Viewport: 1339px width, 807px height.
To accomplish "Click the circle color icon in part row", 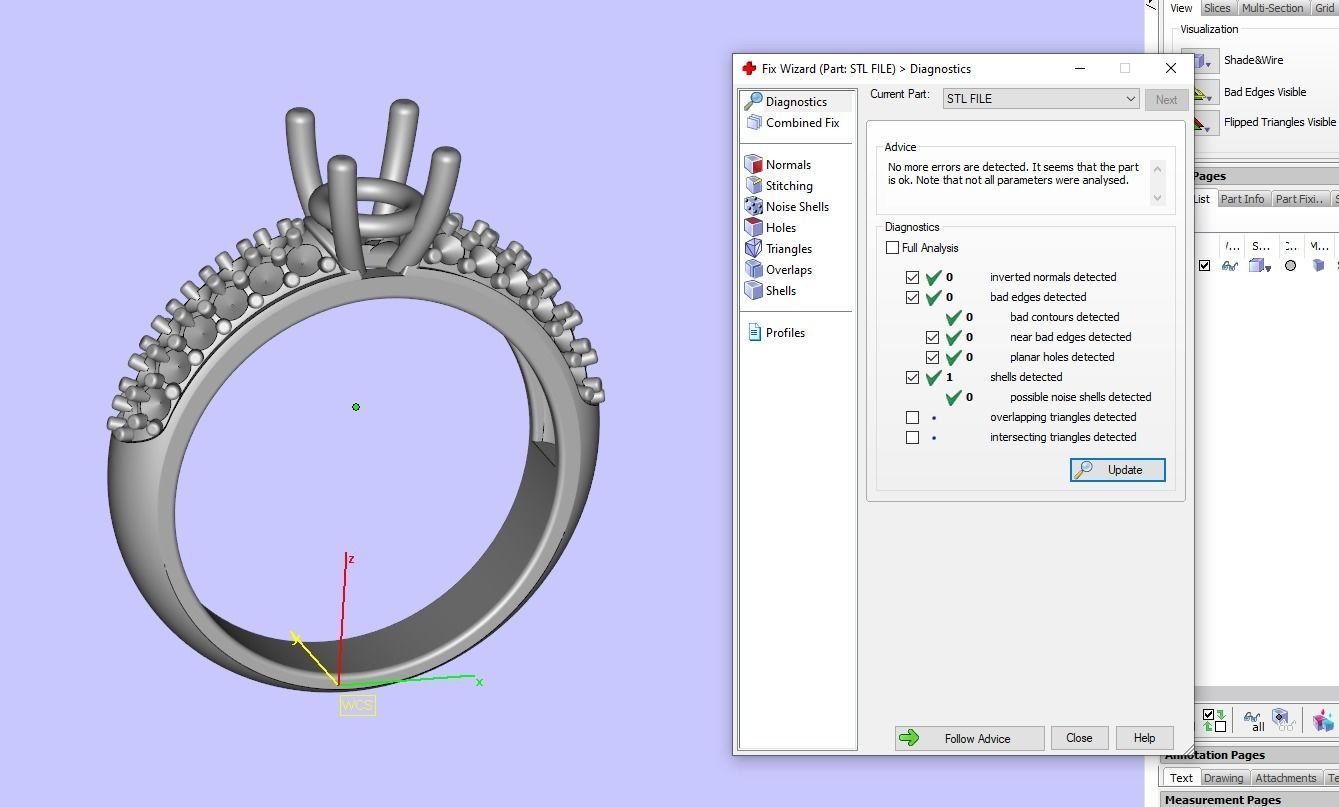I will pos(1290,266).
